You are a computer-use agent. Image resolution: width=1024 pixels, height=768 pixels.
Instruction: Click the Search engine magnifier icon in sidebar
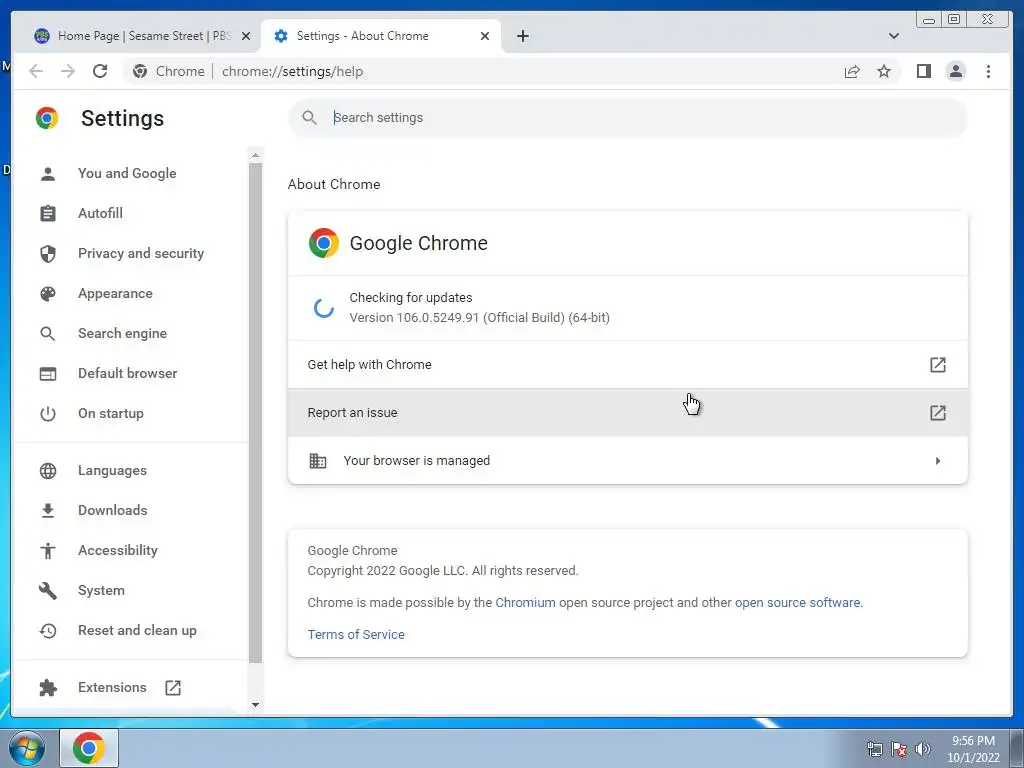48,334
